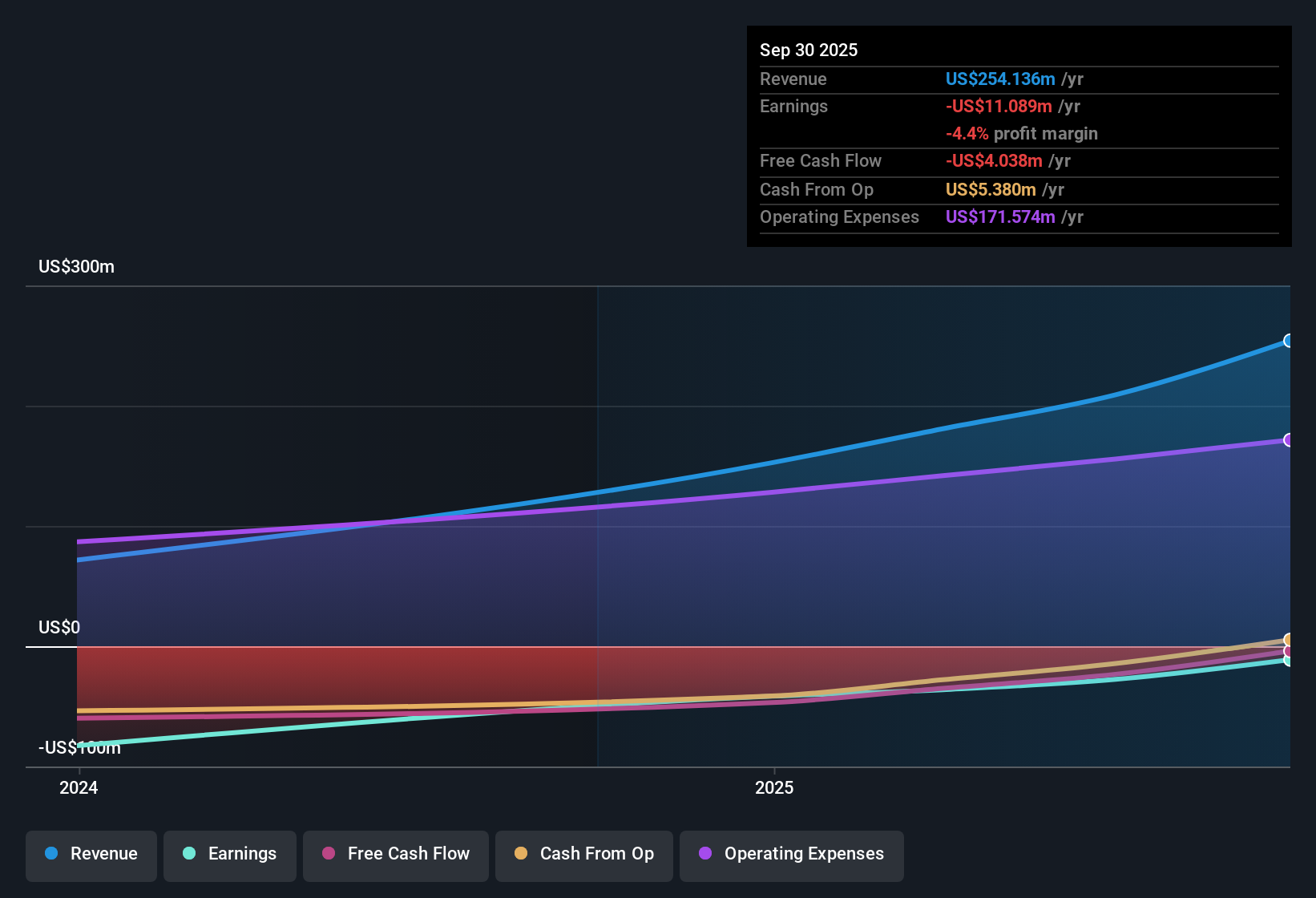
Task: Click the purple Operating Expenses legend dot
Action: tap(705, 854)
